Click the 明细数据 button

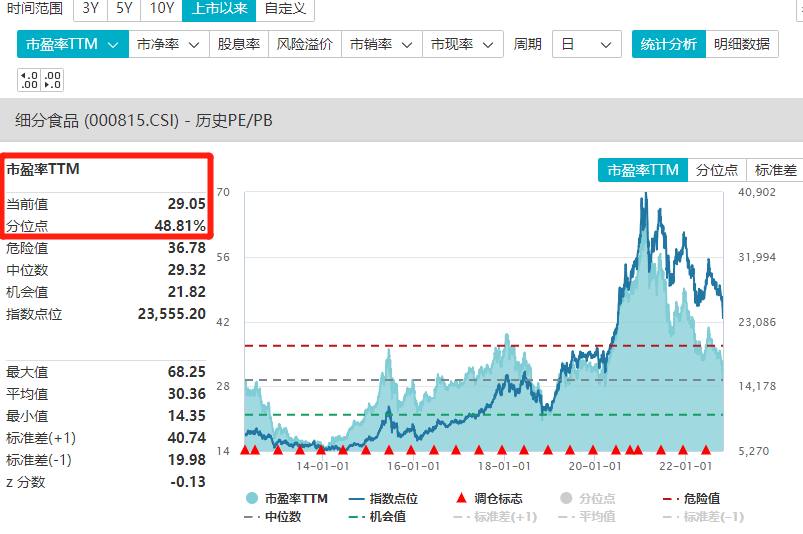click(x=741, y=45)
